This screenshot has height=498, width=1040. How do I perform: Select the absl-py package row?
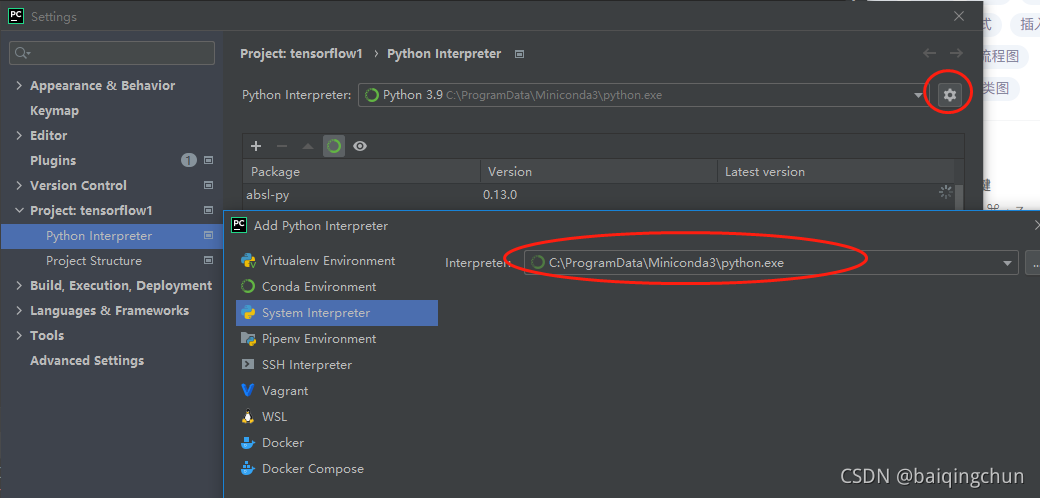pyautogui.click(x=598, y=195)
